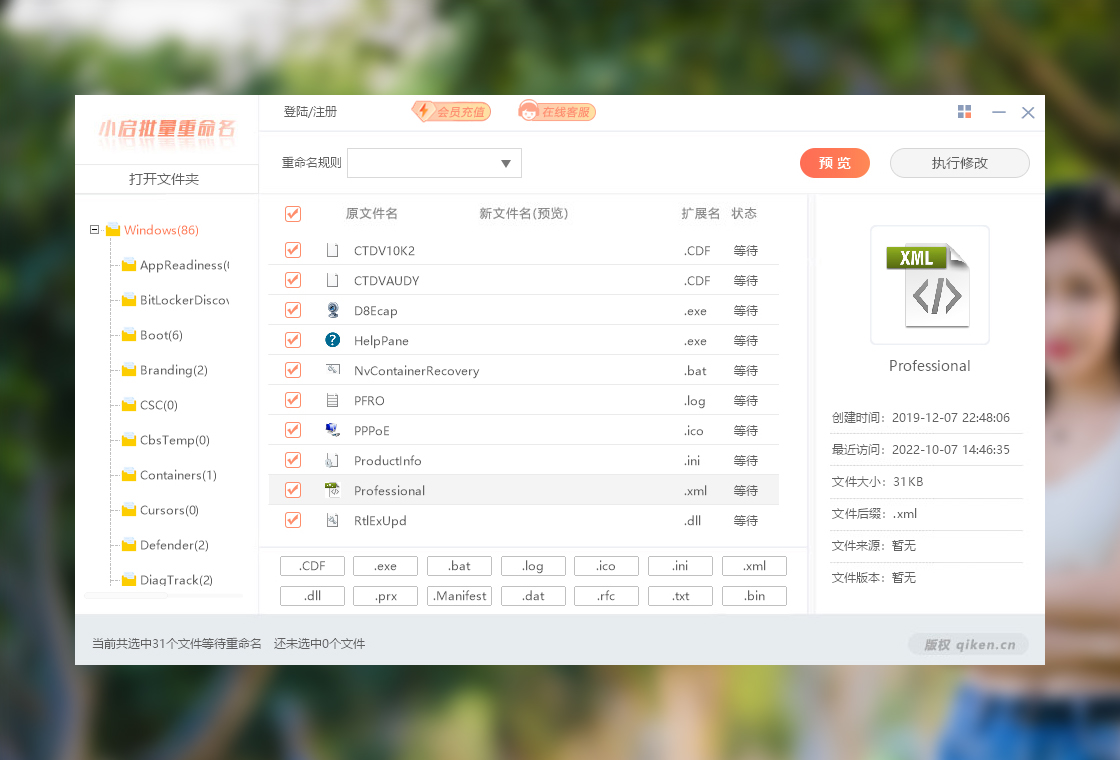Image resolution: width=1120 pixels, height=760 pixels.
Task: Click the login/register link
Action: [310, 111]
